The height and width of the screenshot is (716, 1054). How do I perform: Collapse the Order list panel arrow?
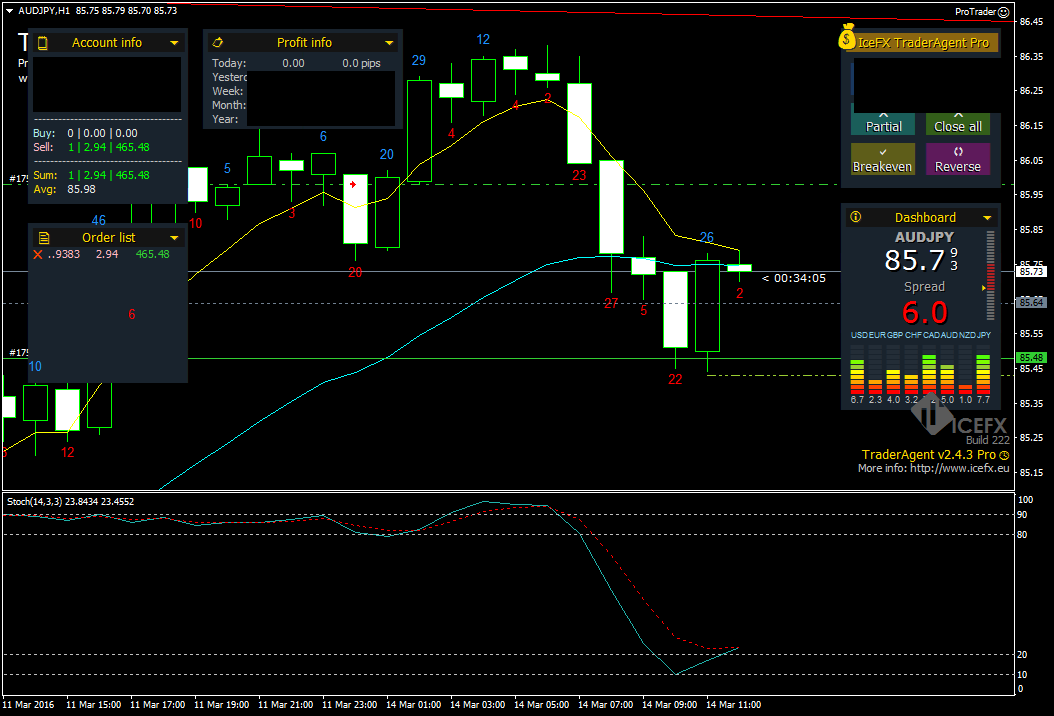pyautogui.click(x=174, y=238)
